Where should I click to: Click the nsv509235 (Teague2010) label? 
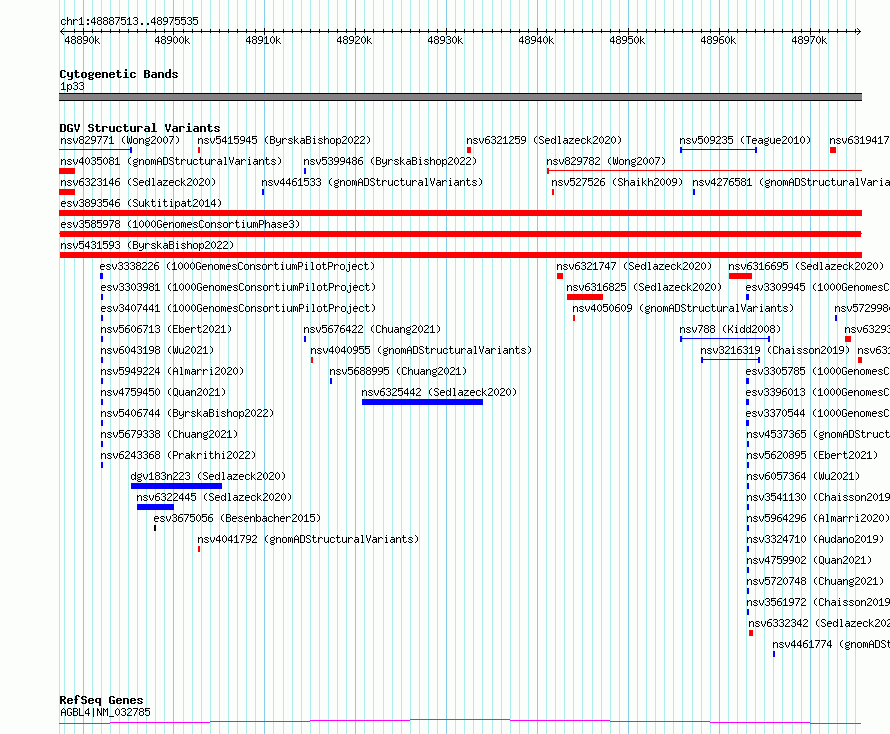pyautogui.click(x=745, y=140)
